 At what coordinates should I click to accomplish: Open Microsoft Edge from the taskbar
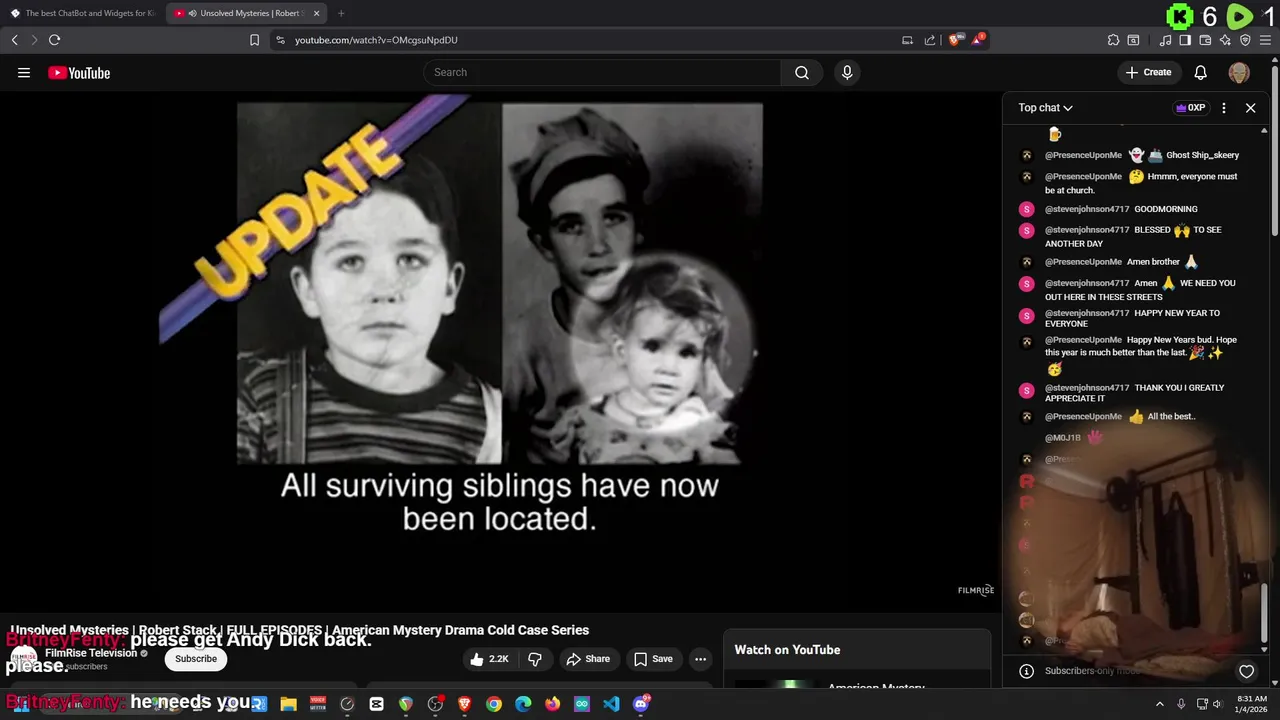523,704
